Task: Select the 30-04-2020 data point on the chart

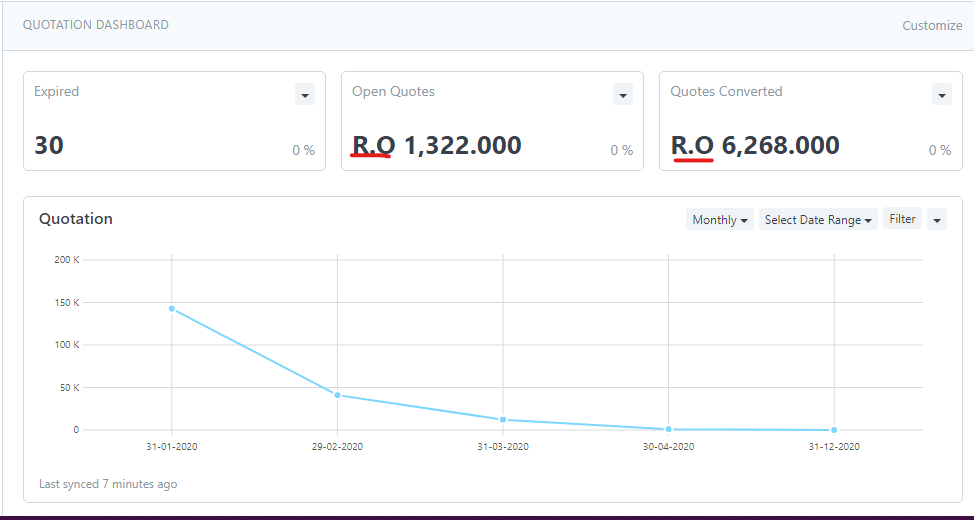Action: point(668,429)
